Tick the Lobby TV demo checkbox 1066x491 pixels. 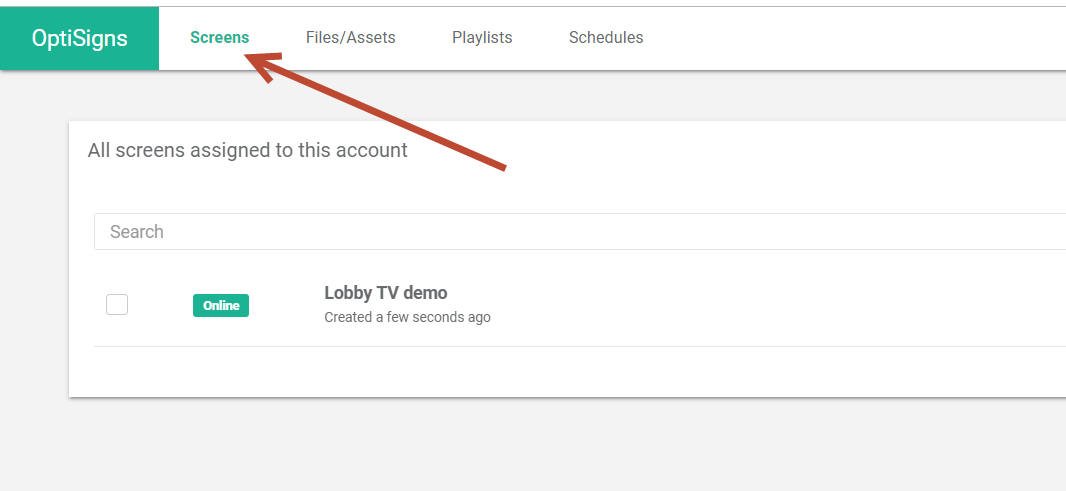point(117,305)
